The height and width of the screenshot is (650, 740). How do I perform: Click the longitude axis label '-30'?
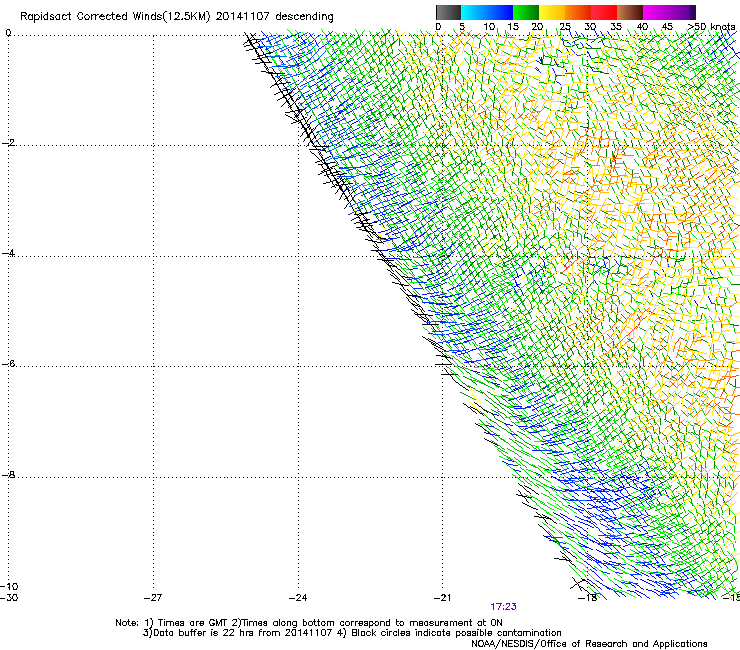(9, 598)
